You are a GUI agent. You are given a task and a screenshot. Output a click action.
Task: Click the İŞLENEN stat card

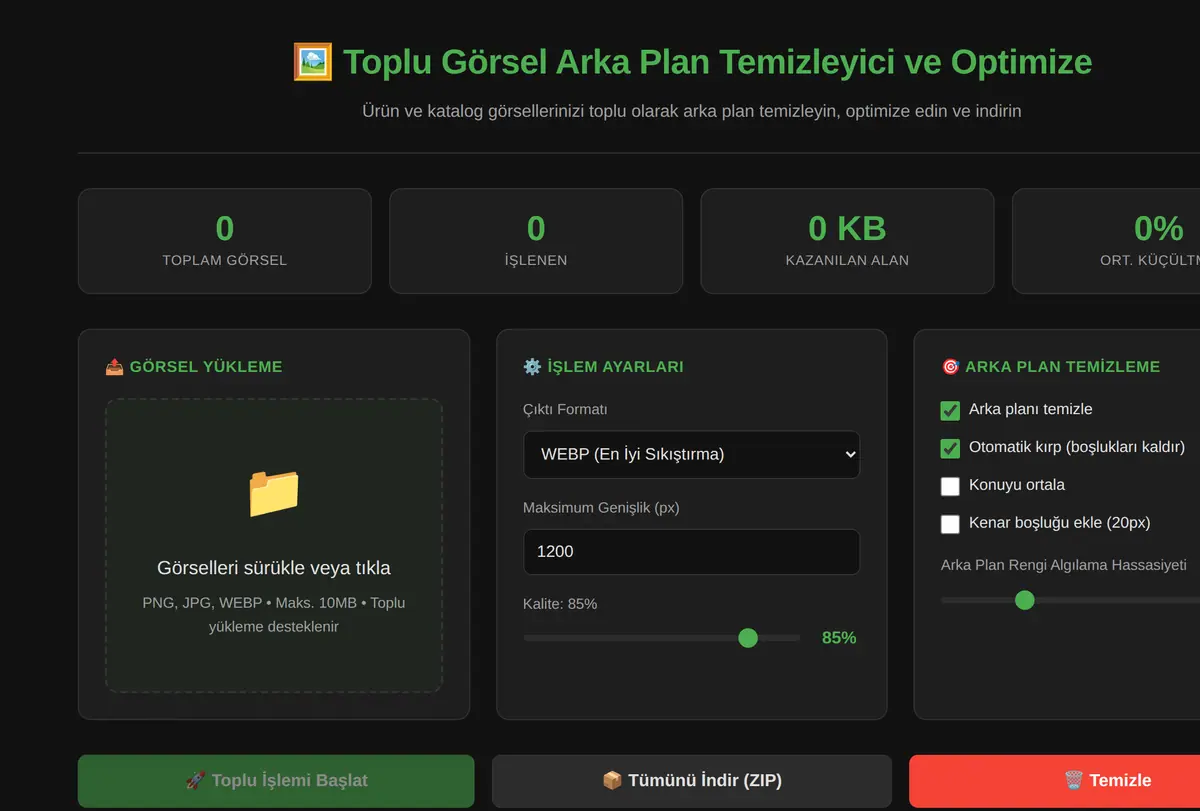coord(536,241)
